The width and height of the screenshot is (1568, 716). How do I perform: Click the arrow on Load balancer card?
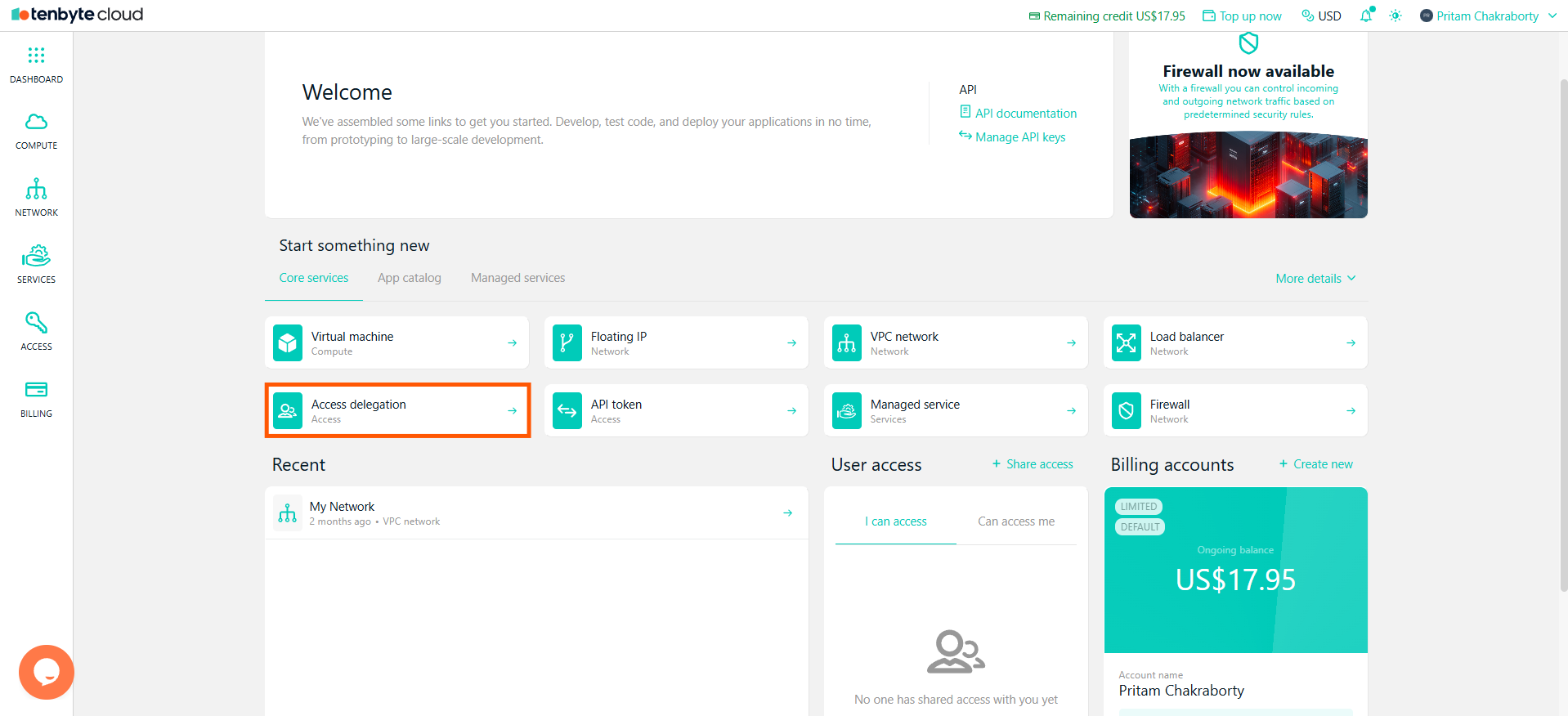coord(1351,343)
